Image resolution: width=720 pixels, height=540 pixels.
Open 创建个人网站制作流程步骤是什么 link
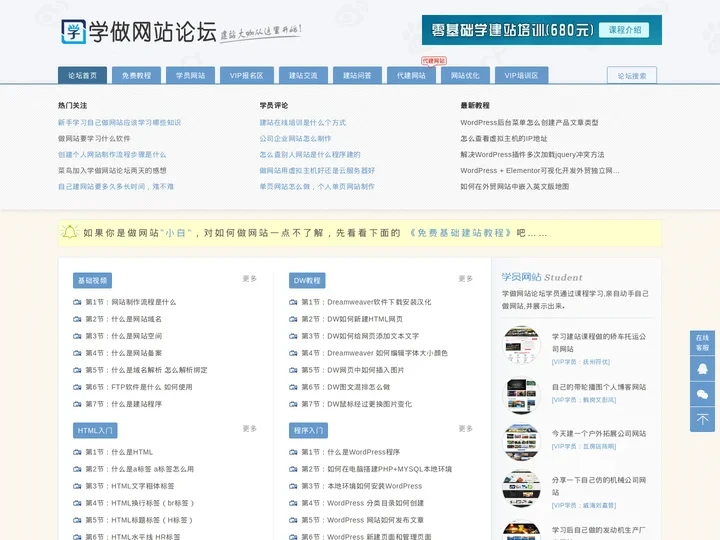pyautogui.click(x=112, y=155)
